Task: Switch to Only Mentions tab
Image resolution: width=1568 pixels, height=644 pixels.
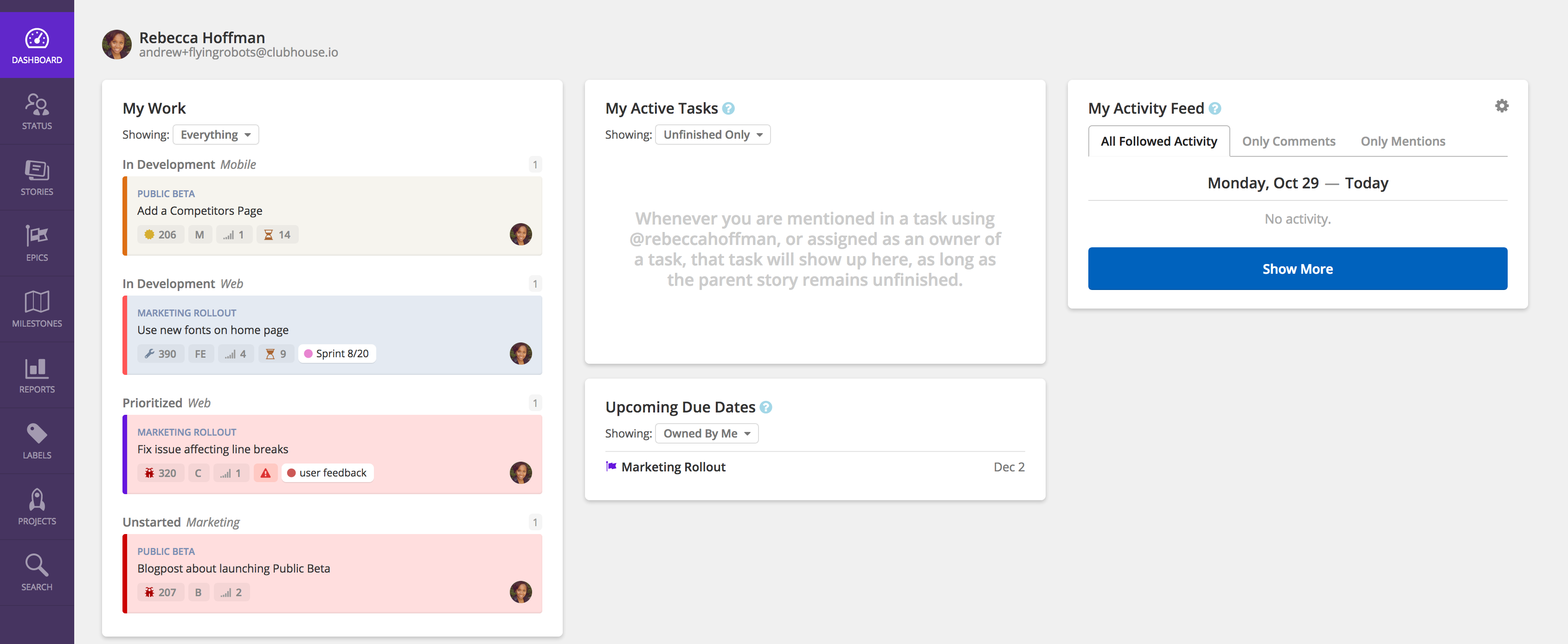Action: click(x=1402, y=140)
